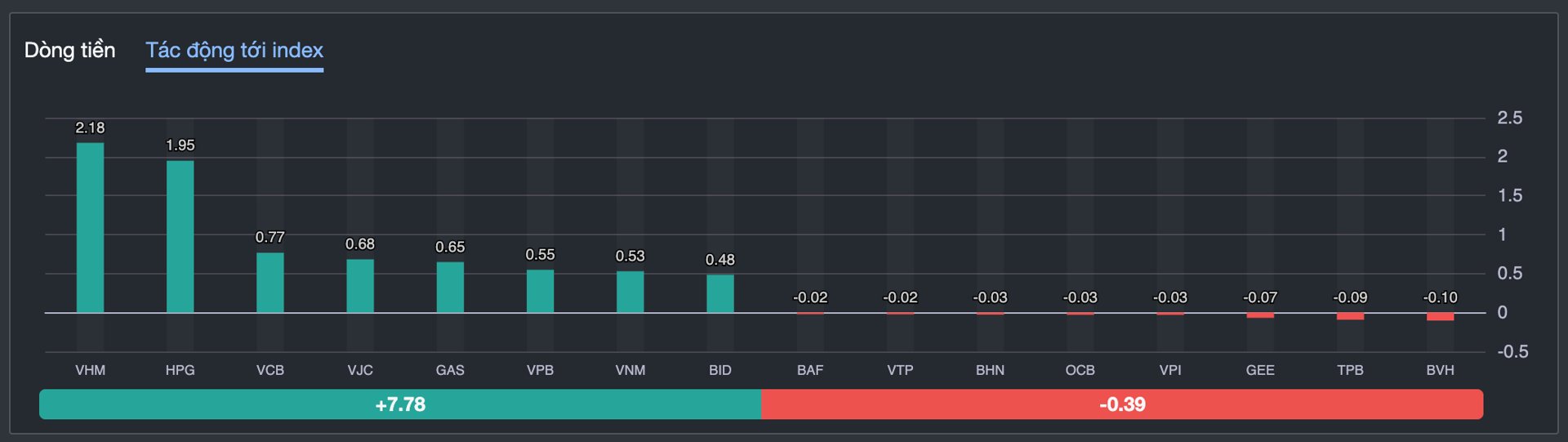Click the GAS bar in chart
1568x442 pixels.
(450, 288)
